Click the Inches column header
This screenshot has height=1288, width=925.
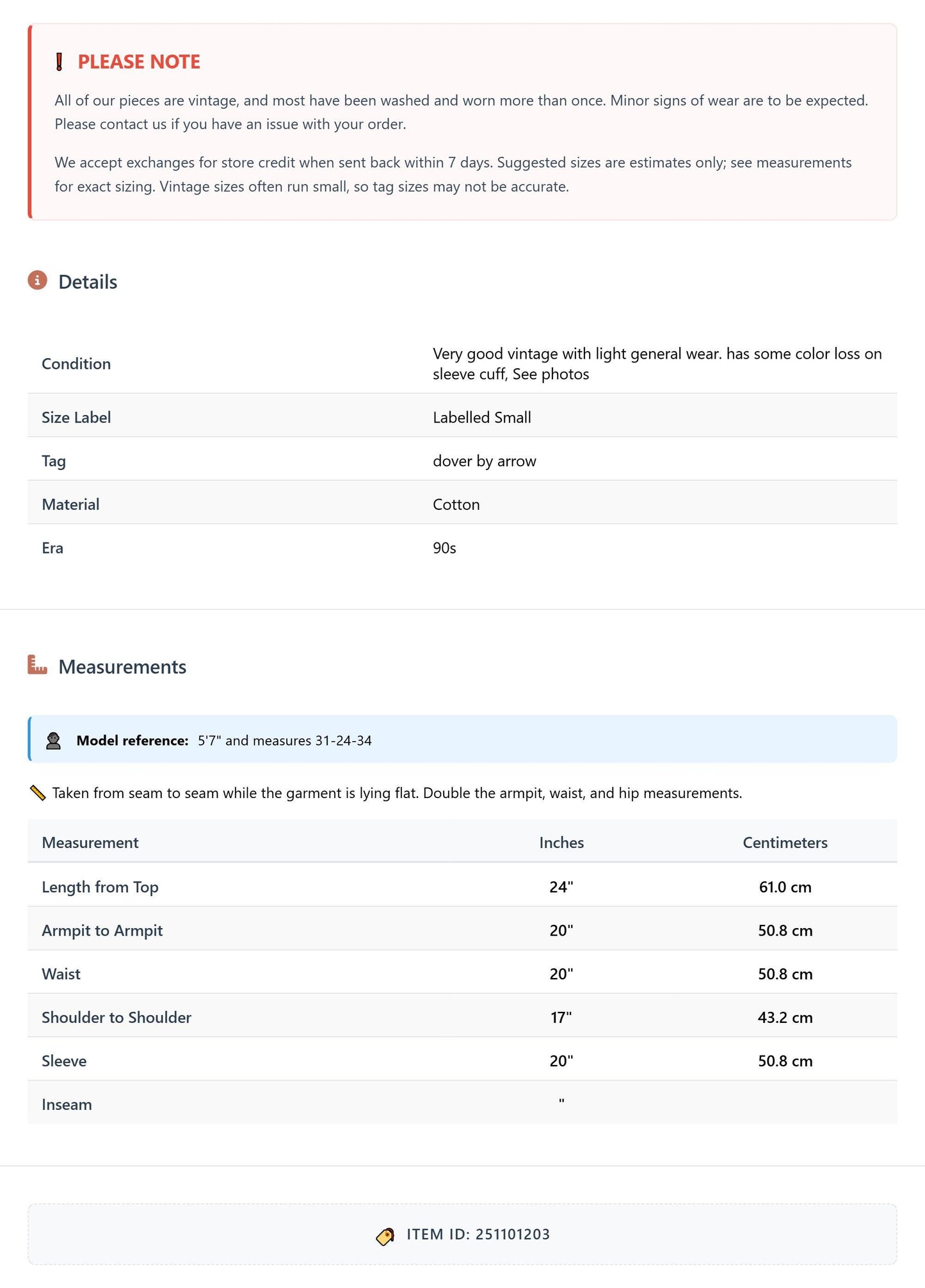click(561, 842)
